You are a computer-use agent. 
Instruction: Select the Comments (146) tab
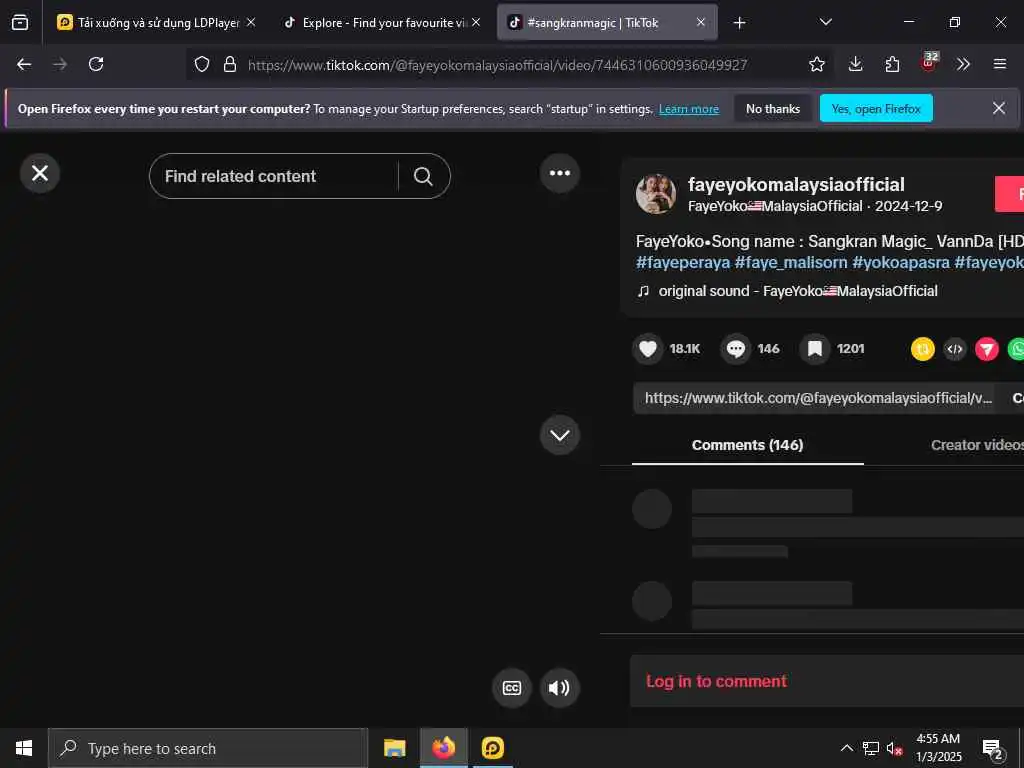tap(748, 445)
